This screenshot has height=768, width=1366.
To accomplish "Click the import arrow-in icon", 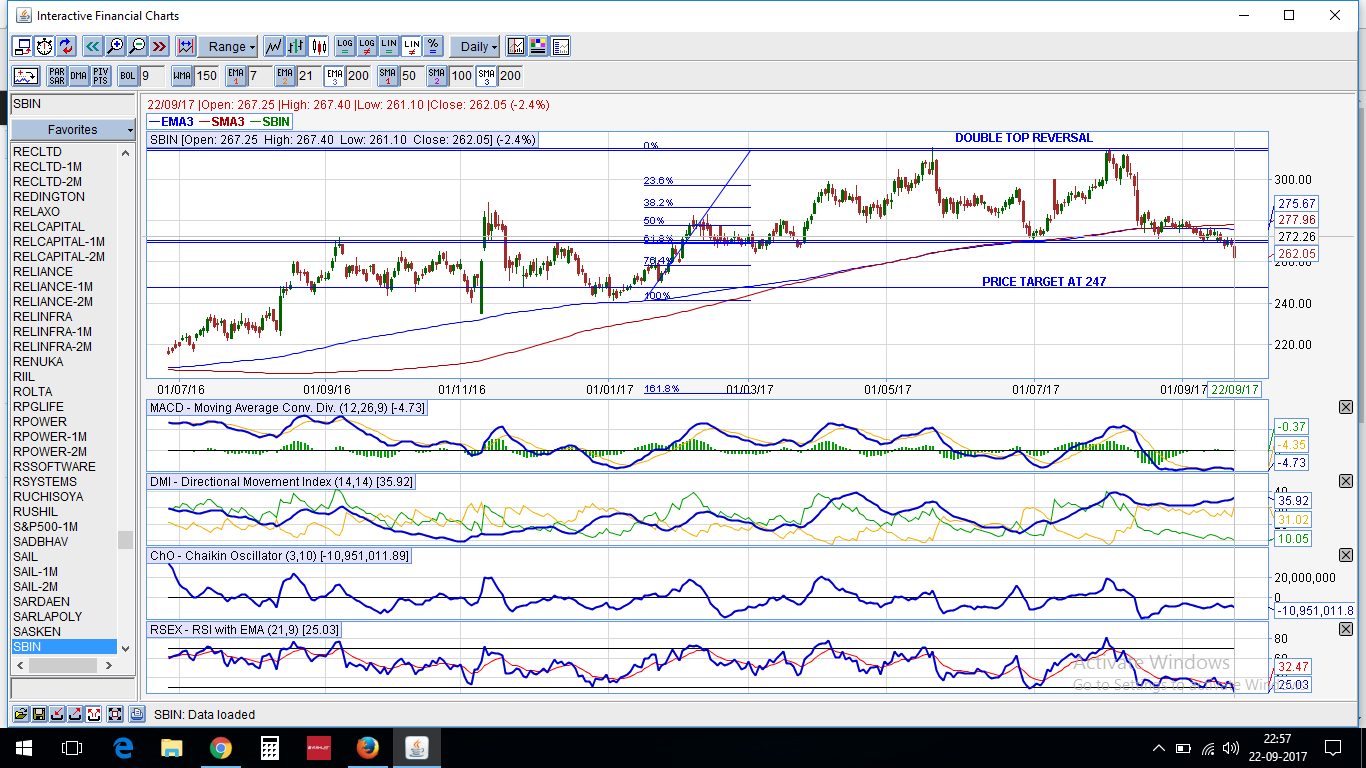I will click(x=57, y=714).
